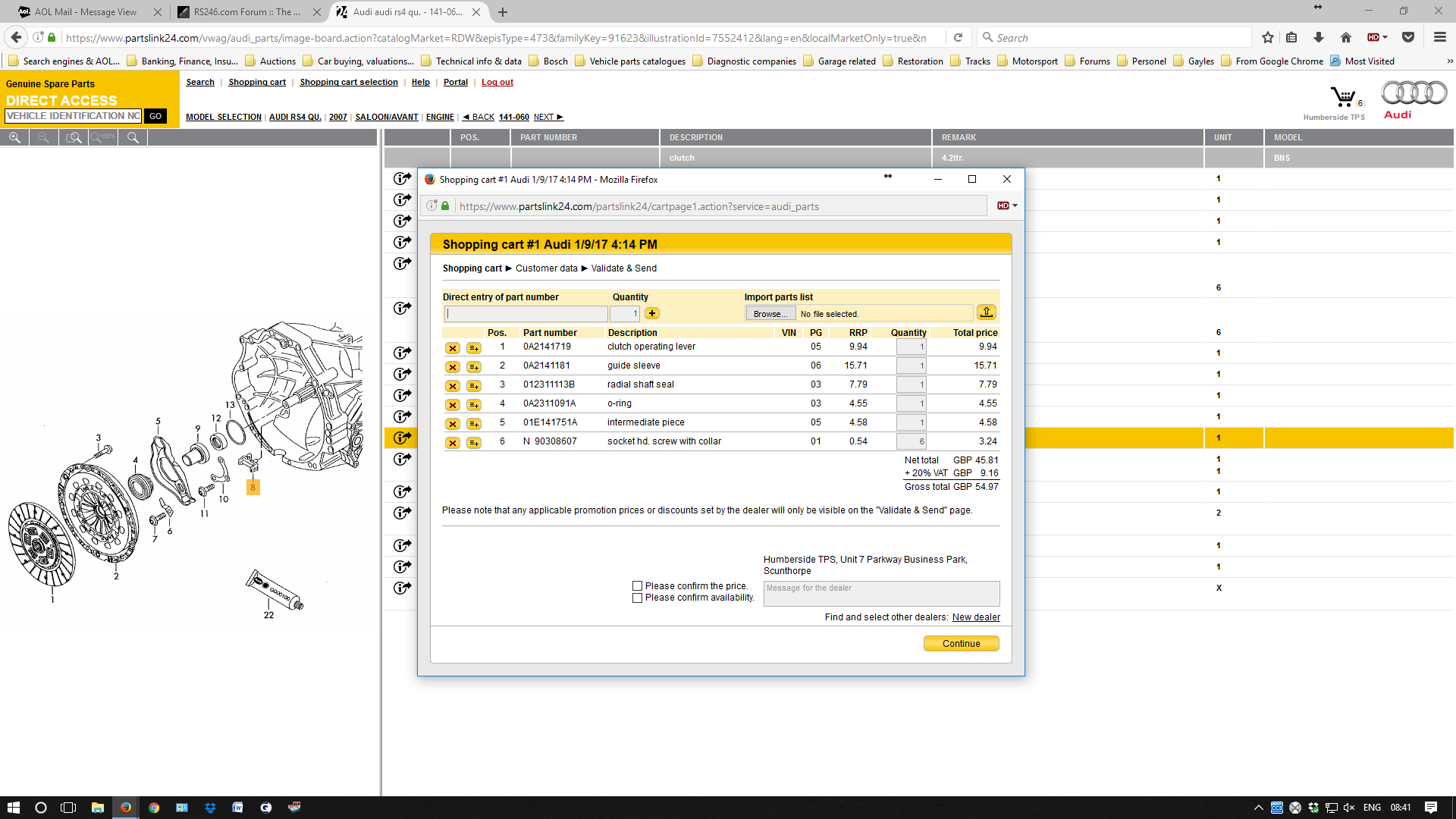Go BACK to previous illustration
1456x819 pixels.
pyautogui.click(x=479, y=117)
